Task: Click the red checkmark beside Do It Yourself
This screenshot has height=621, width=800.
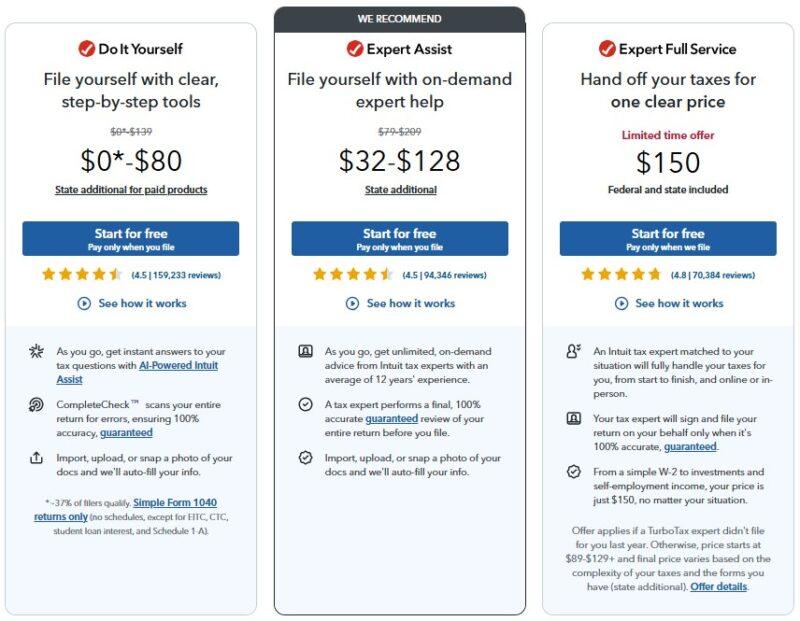Action: click(x=86, y=49)
